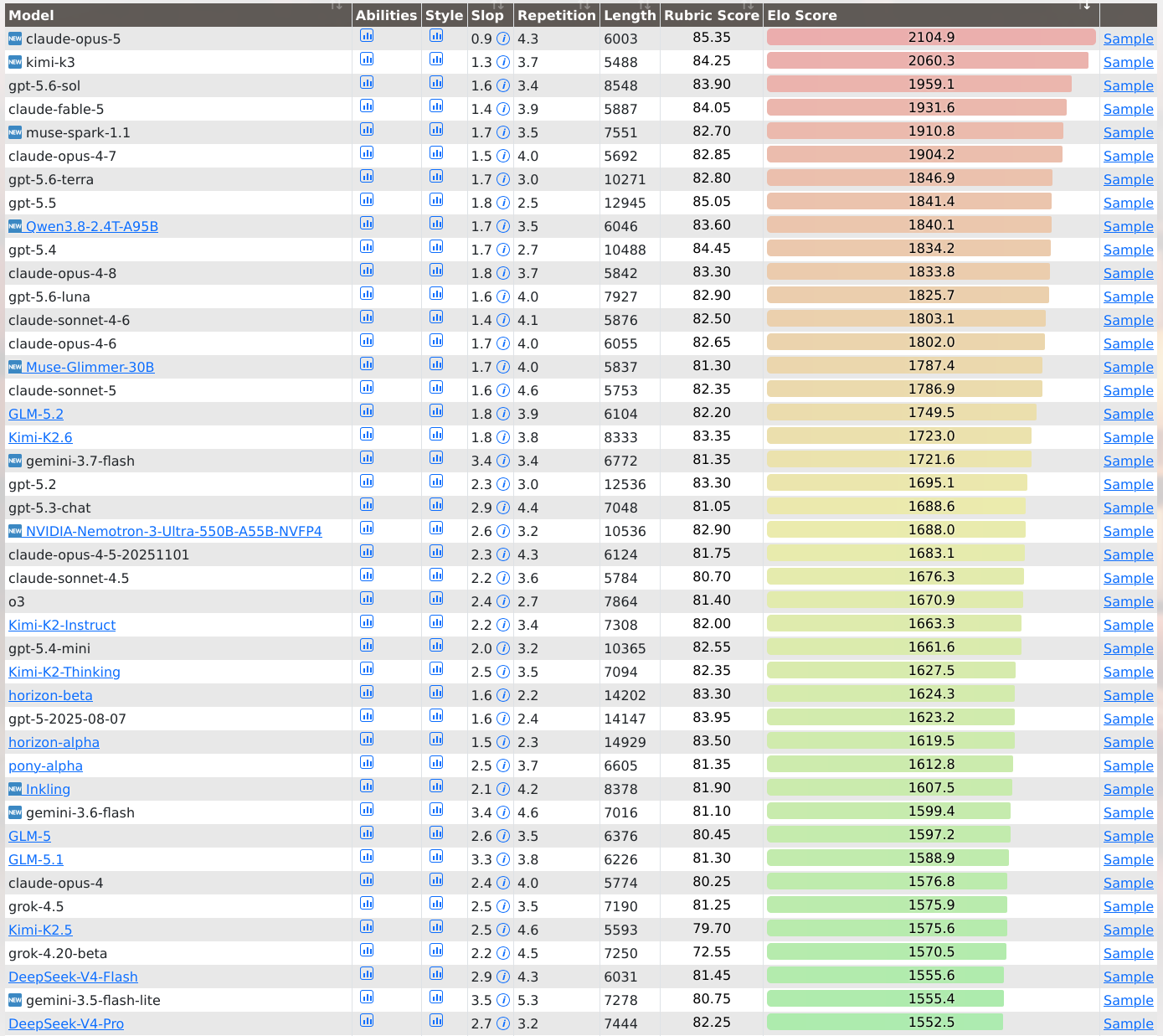Viewport: 1163px width, 1036px height.
Task: Open the Abilities chart icon for kimi-k3
Action: point(367,59)
